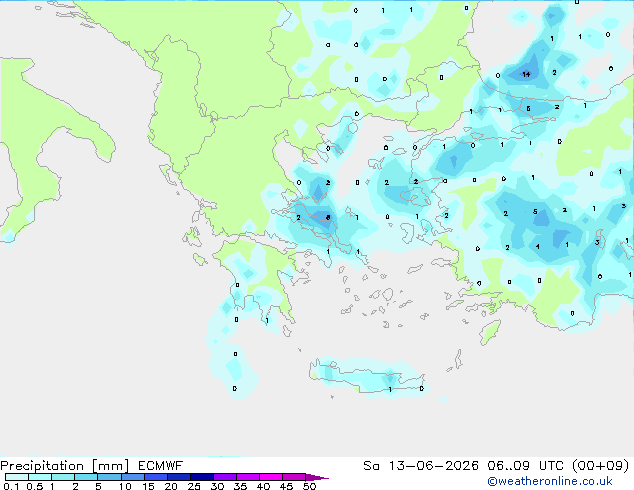
Task: Select the 30 mm legend color swatch
Action: [225, 477]
